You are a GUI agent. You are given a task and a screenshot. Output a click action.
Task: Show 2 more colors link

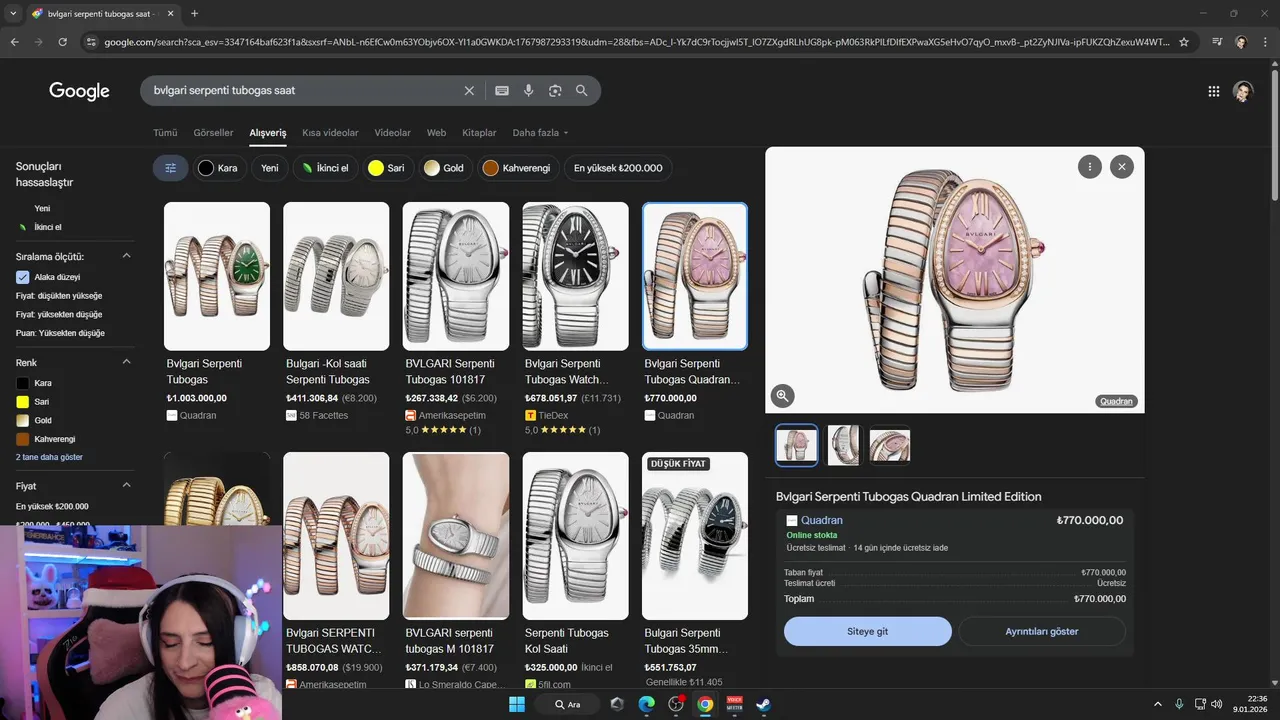(49, 457)
